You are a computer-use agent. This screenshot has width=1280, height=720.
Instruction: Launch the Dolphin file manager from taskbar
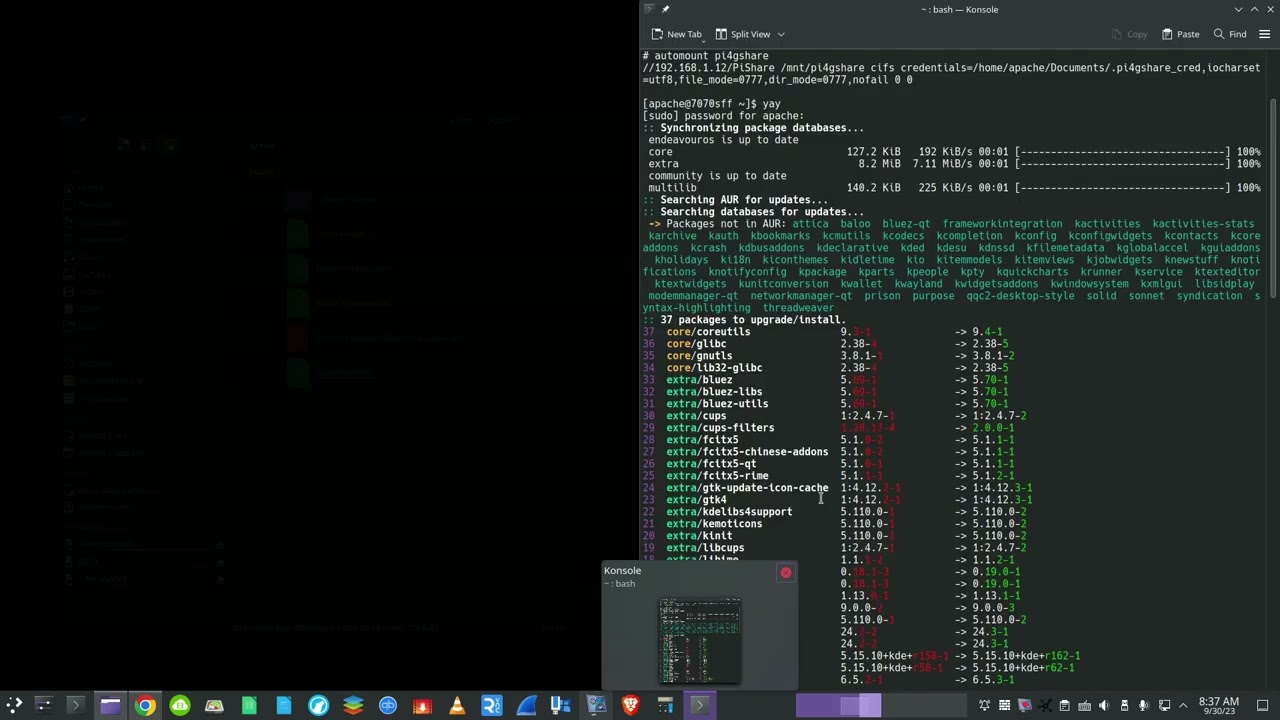[x=110, y=705]
